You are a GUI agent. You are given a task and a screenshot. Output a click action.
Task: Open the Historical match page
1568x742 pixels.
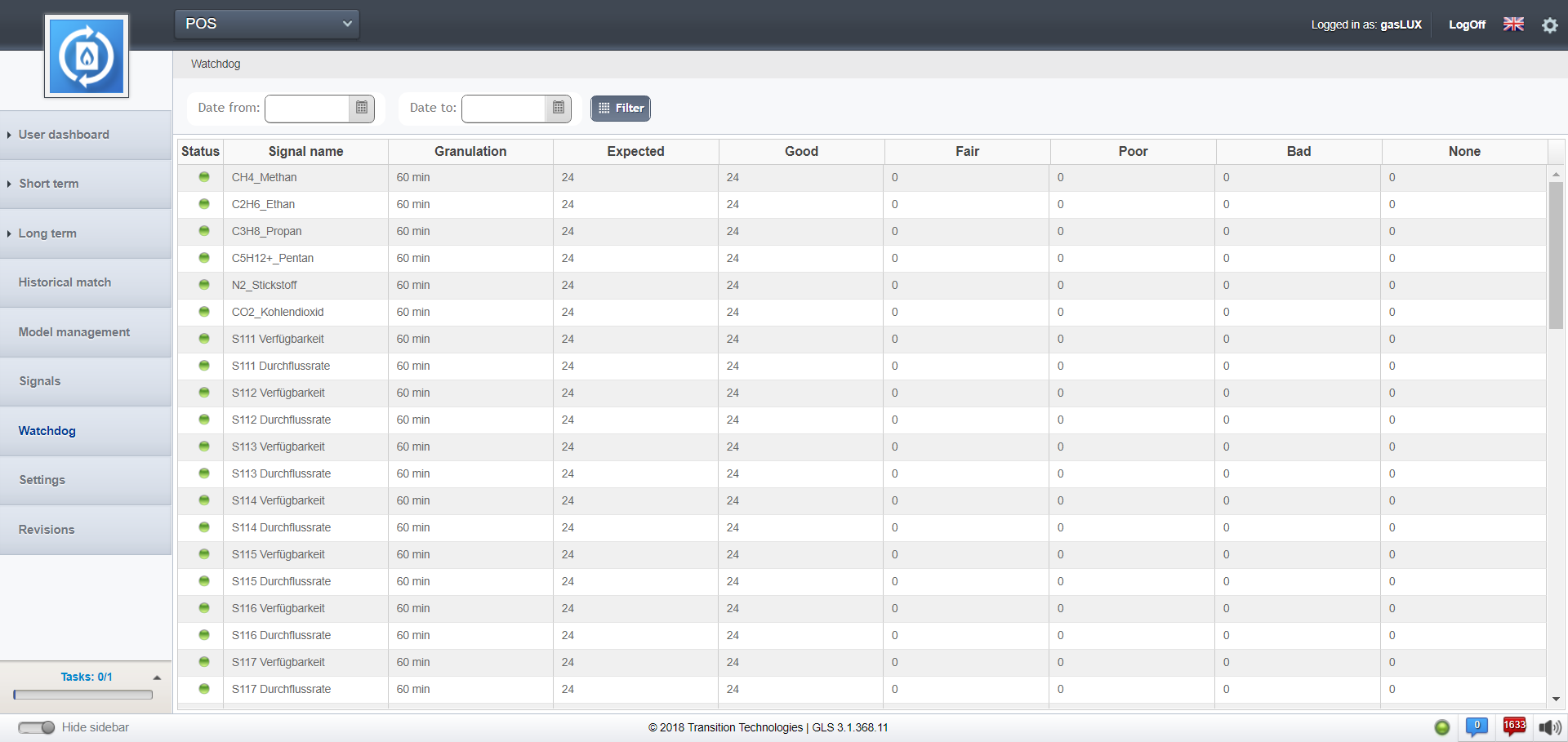(x=65, y=282)
